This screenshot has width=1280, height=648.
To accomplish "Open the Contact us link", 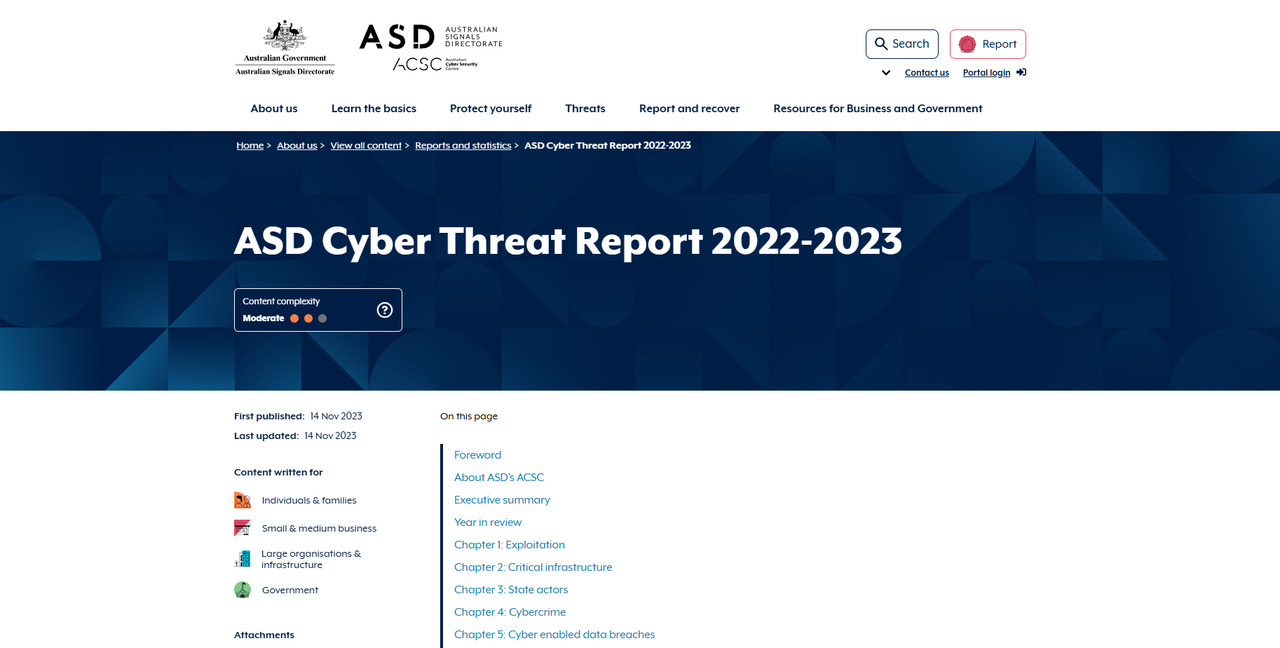I will tap(927, 72).
